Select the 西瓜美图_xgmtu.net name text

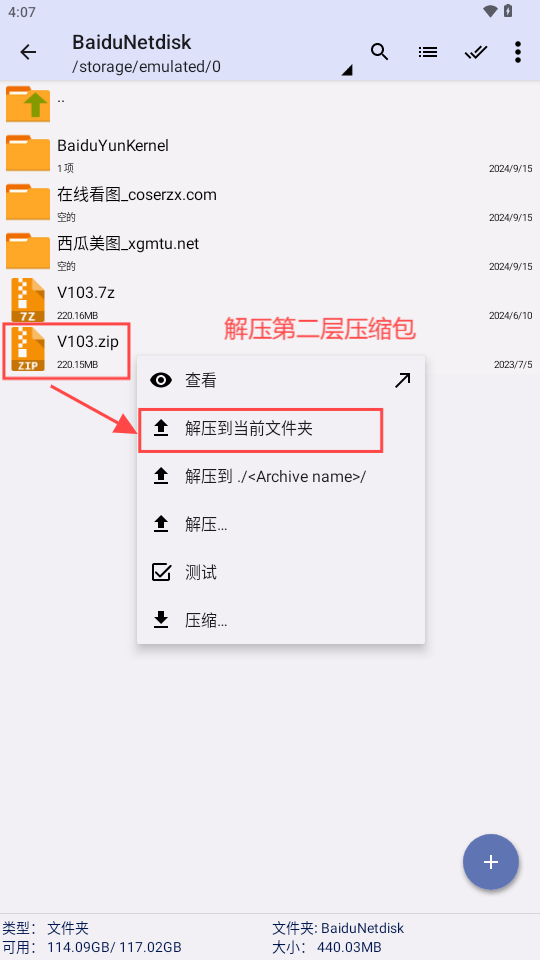(128, 244)
